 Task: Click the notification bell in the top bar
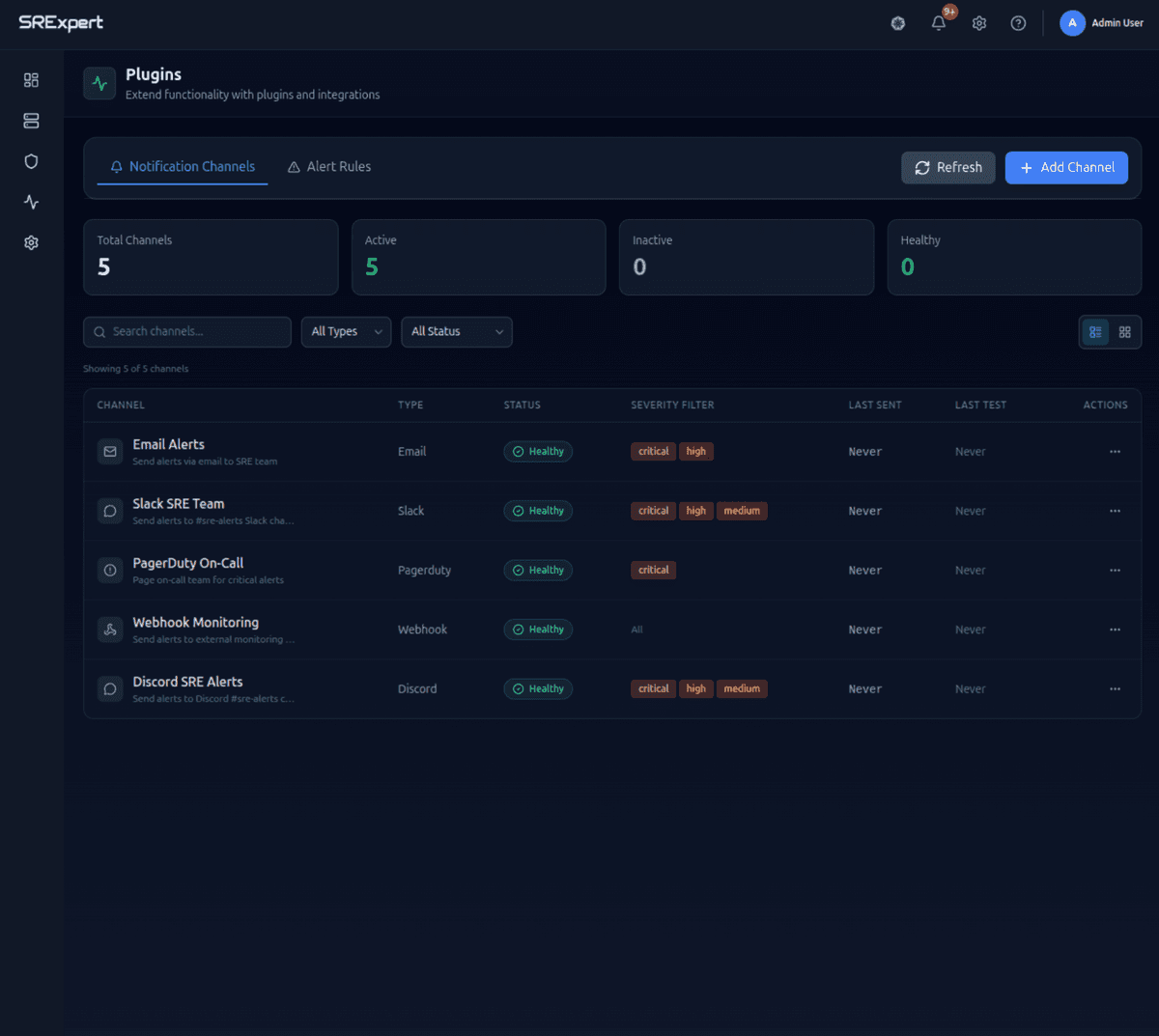point(938,22)
